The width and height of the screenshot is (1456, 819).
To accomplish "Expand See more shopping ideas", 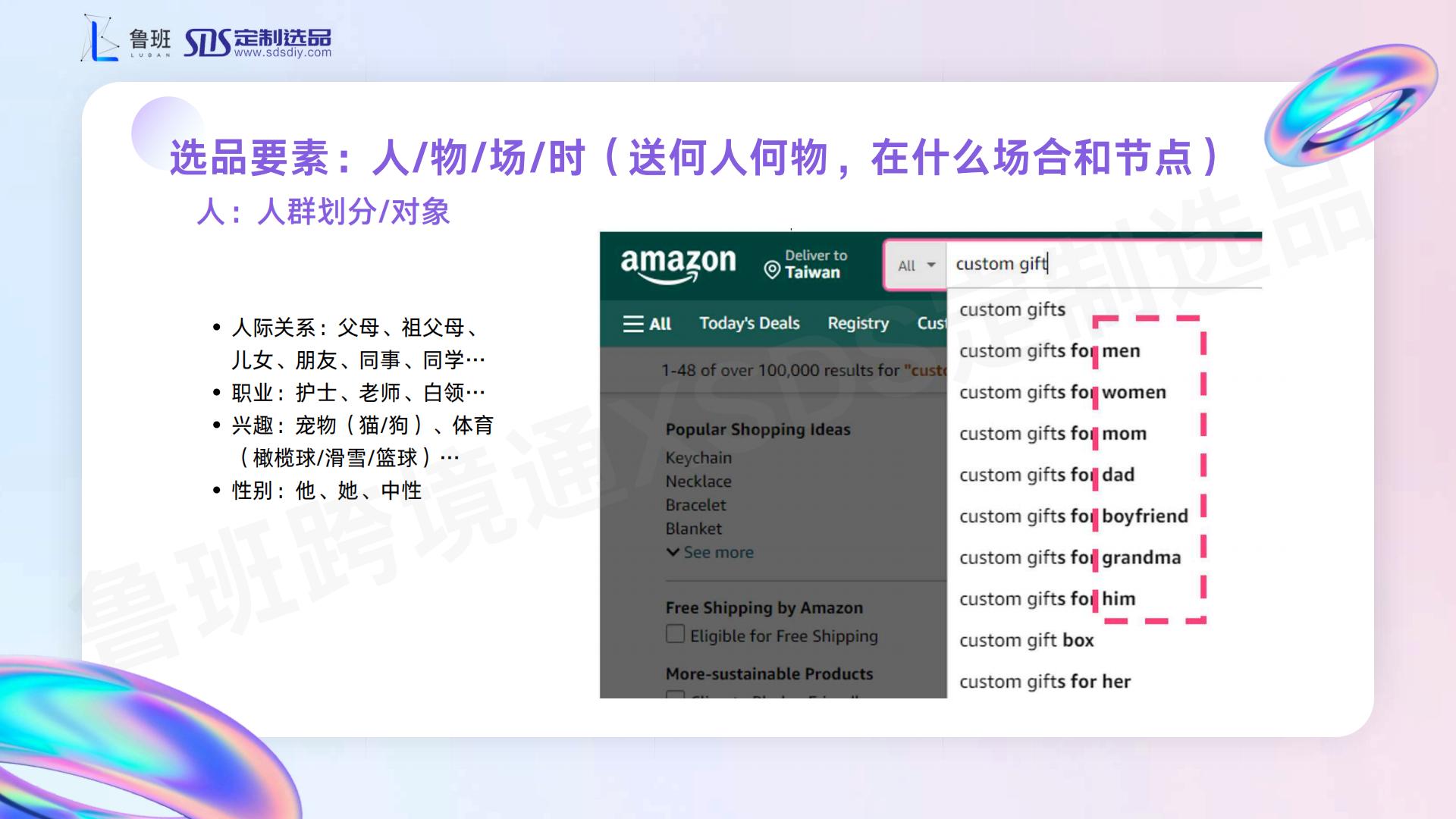I will 710,552.
